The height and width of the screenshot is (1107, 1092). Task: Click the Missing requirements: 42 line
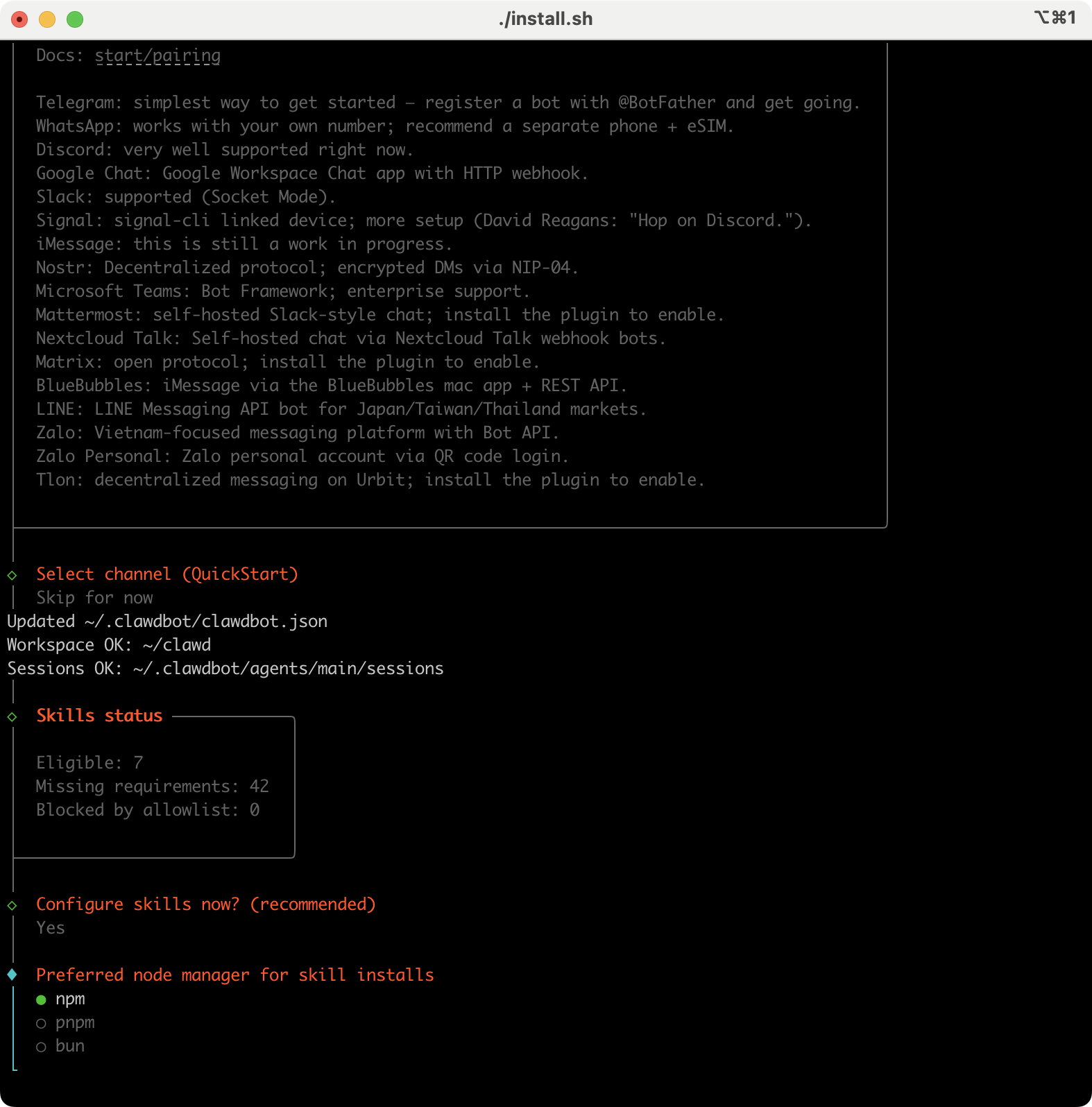152,787
